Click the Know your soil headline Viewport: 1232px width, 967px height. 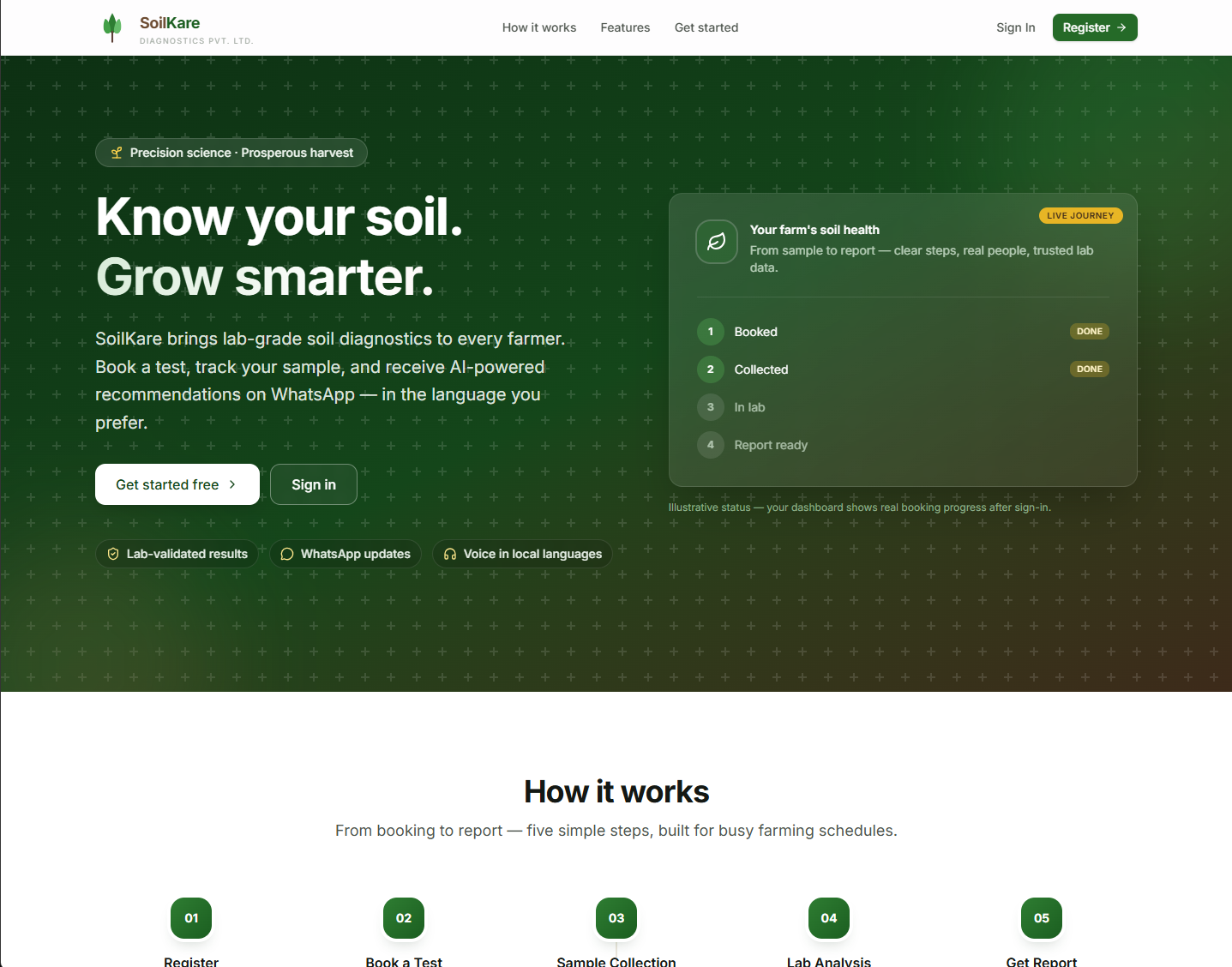279,217
